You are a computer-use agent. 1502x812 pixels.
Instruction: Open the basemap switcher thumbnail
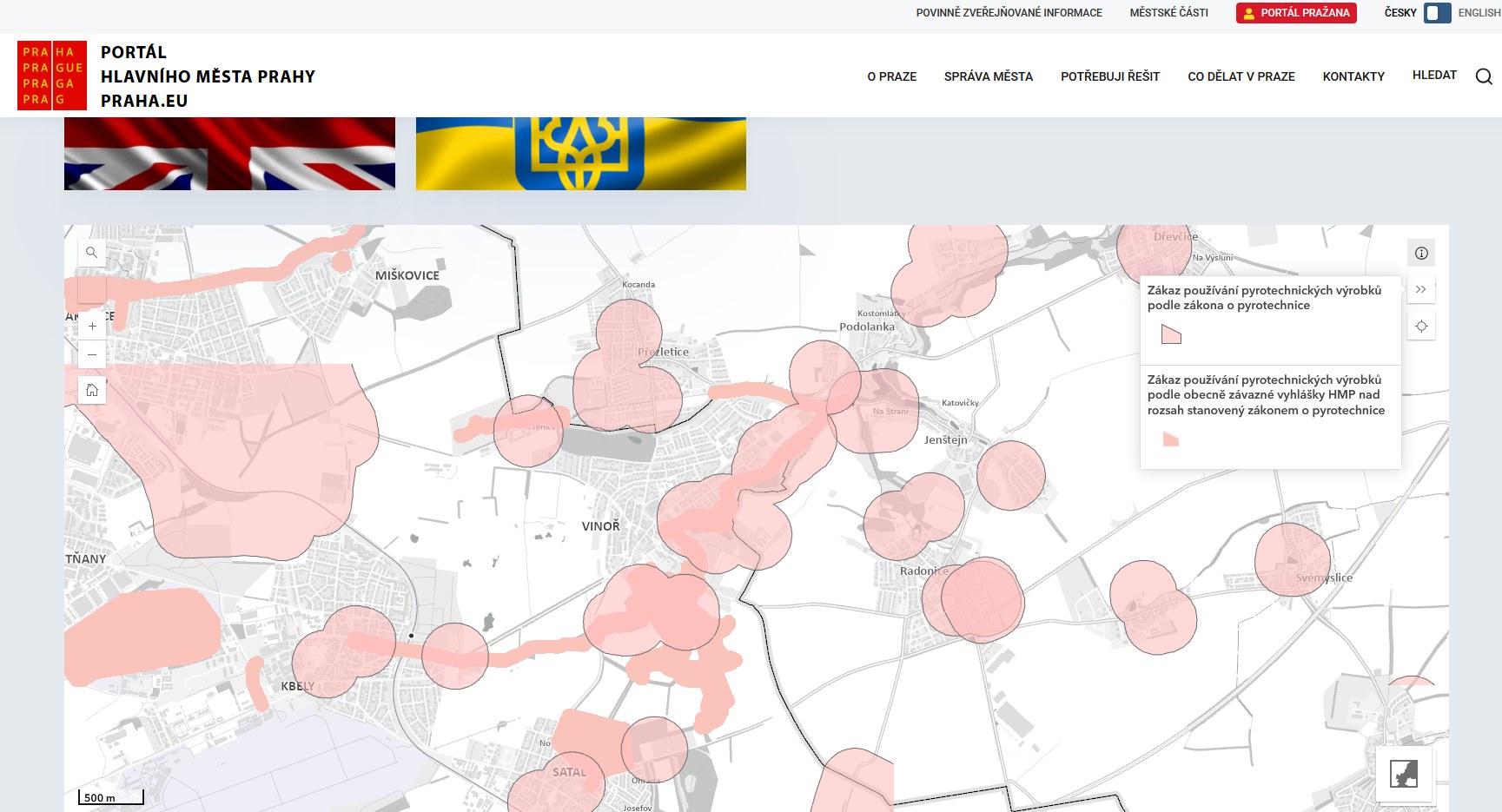pyautogui.click(x=1404, y=773)
